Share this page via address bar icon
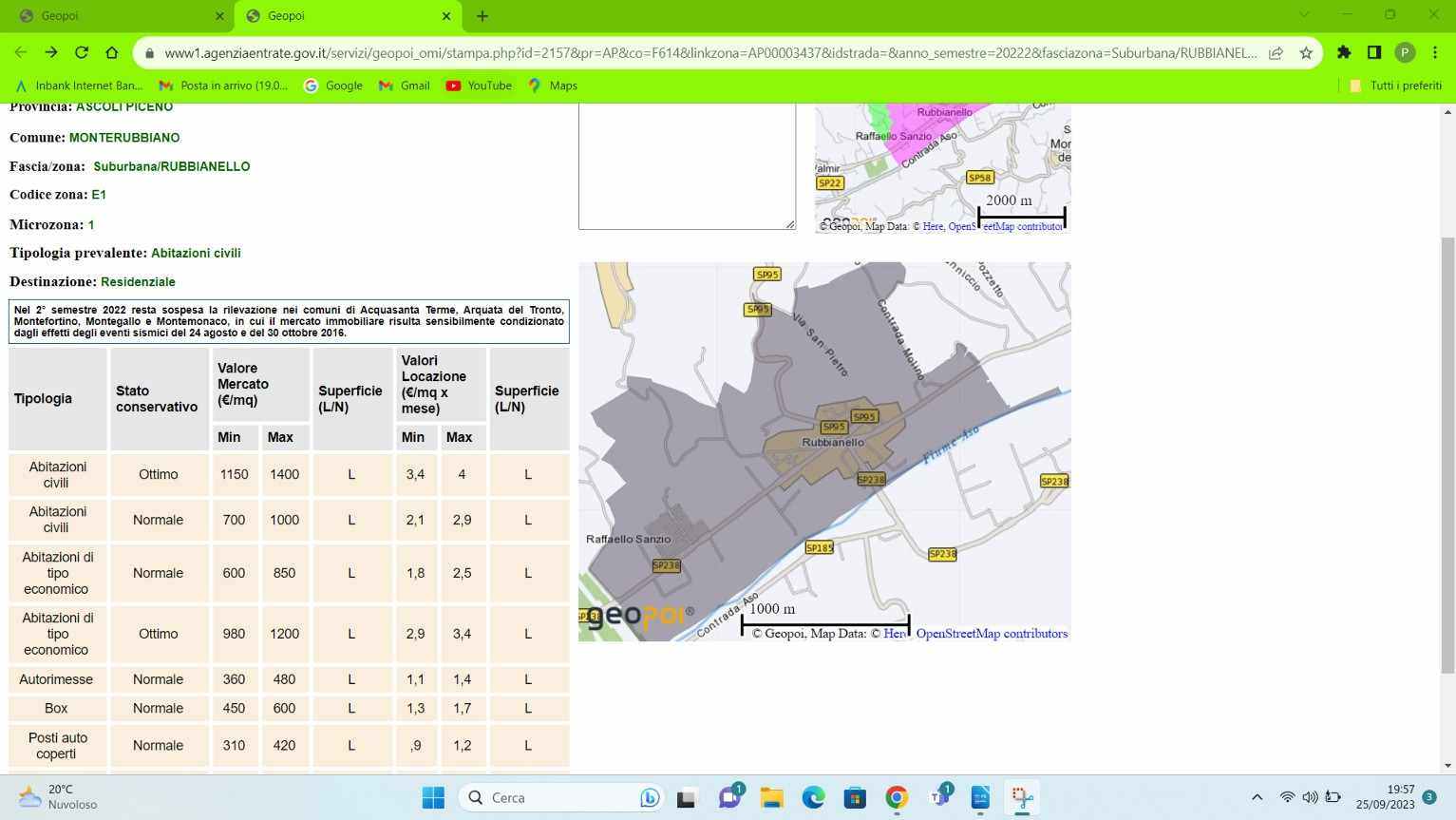 1276,53
